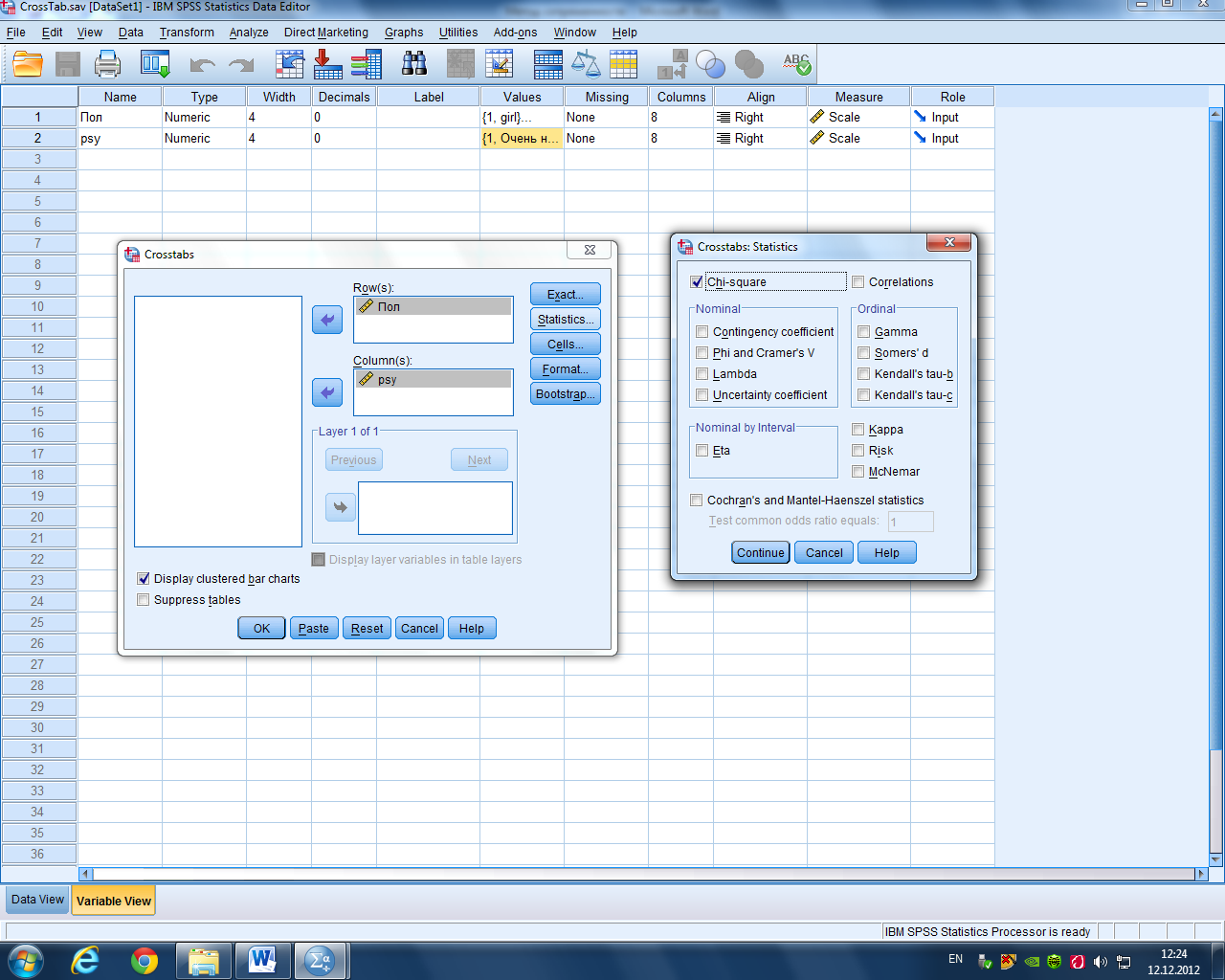This screenshot has height=980, width=1225.
Task: Click OK in the Crosstabs dialog
Action: [x=261, y=628]
